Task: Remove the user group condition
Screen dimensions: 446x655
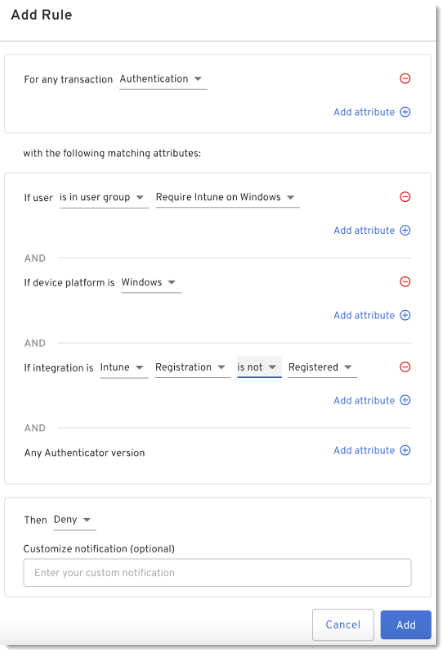Action: [x=405, y=197]
